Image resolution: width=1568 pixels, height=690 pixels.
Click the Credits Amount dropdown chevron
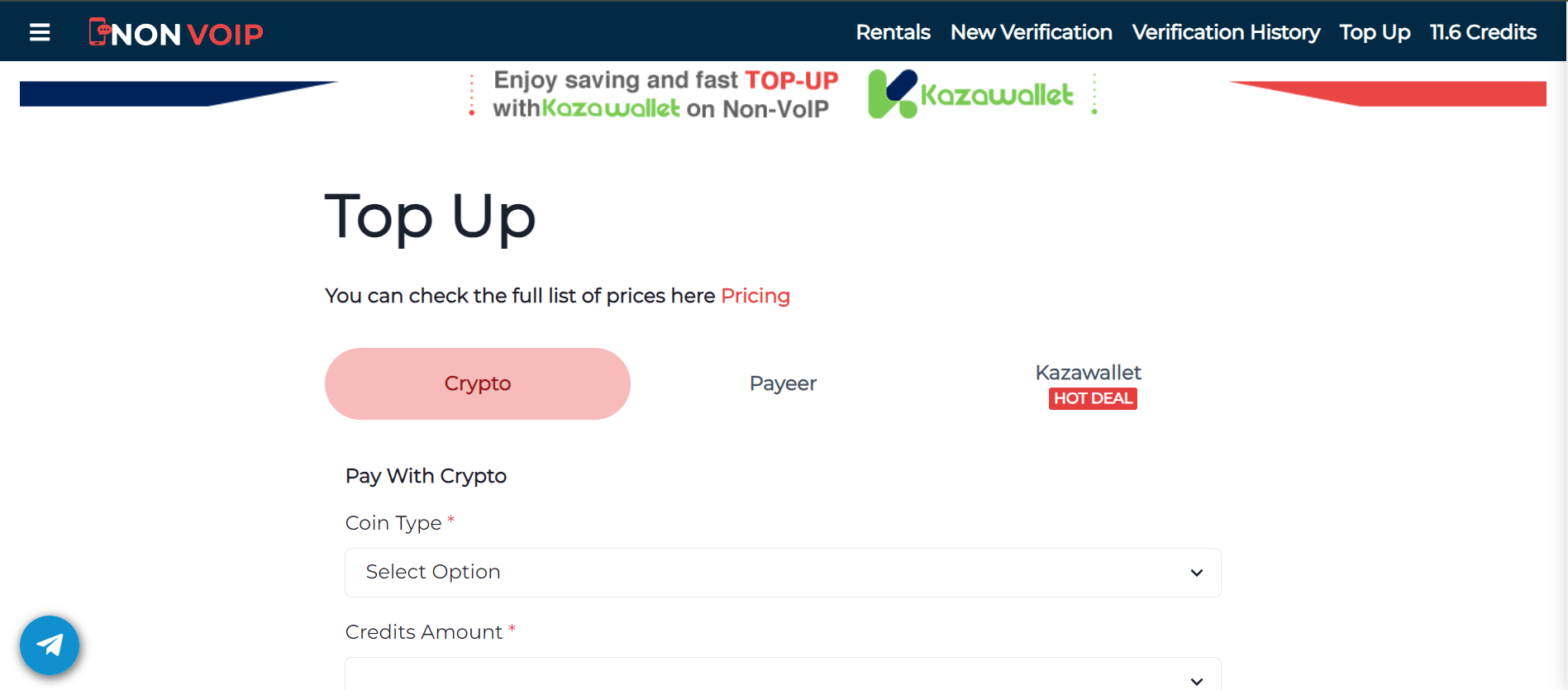pos(1196,680)
